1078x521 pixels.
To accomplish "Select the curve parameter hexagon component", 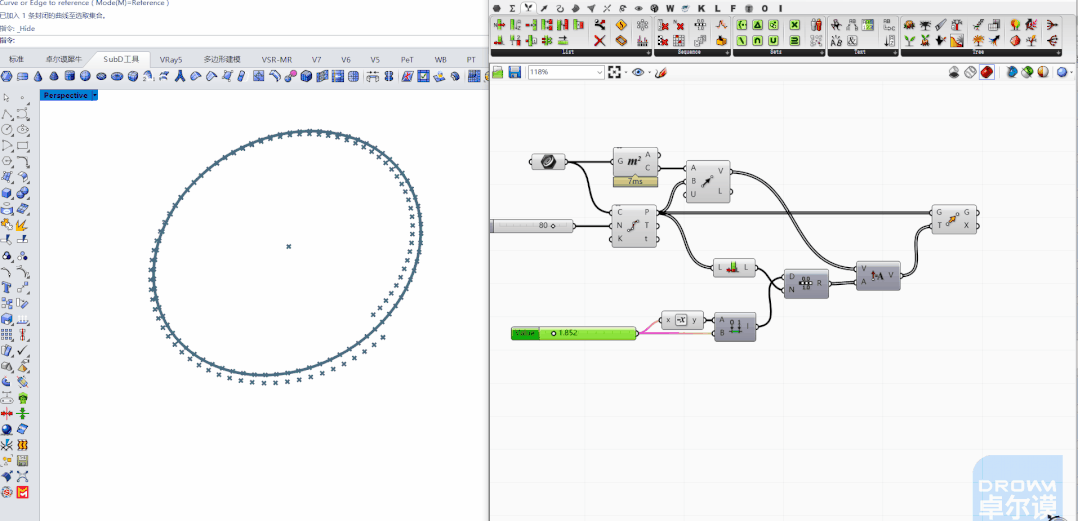I will [x=548, y=162].
